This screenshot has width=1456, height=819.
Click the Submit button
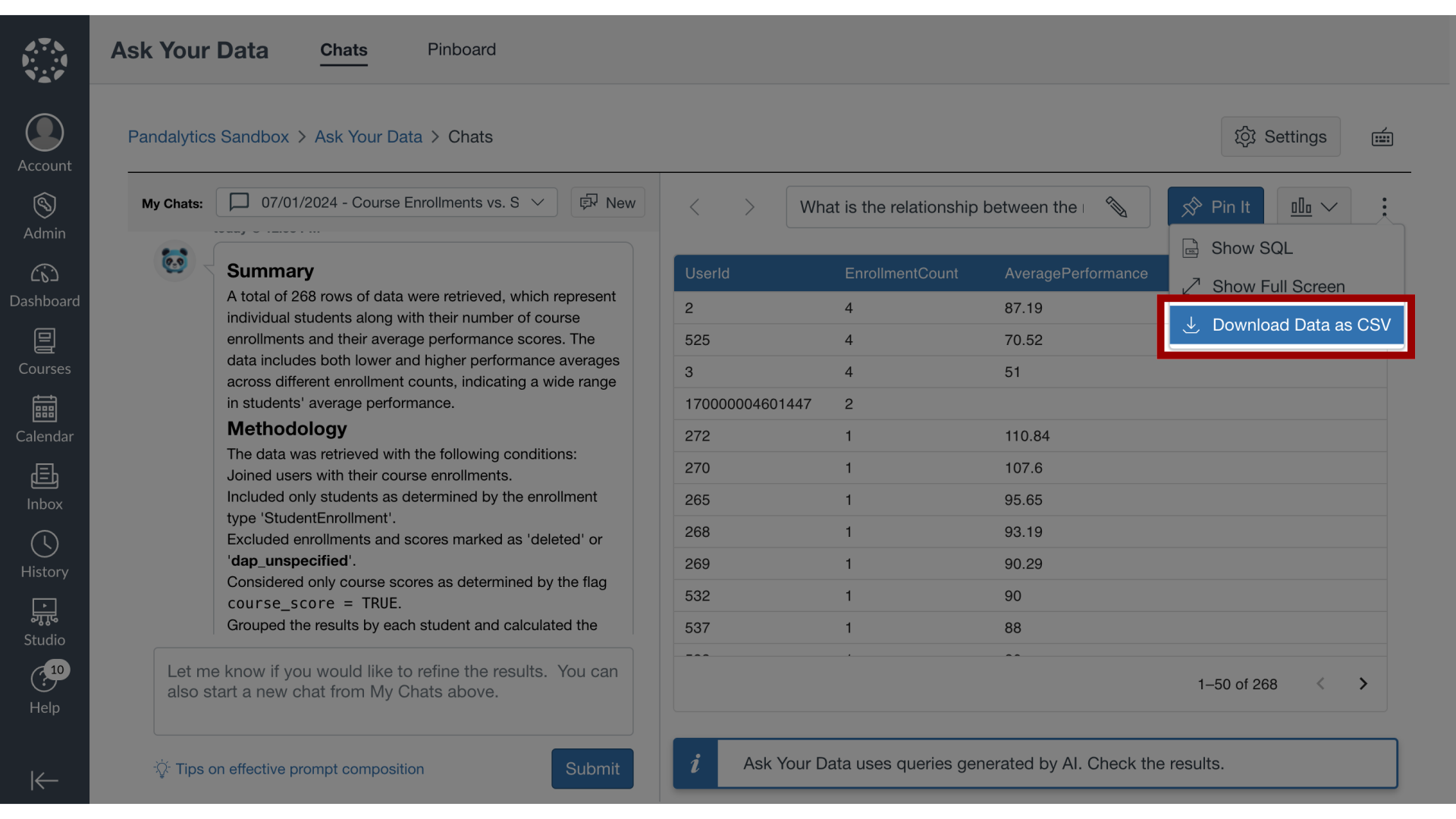click(x=592, y=768)
